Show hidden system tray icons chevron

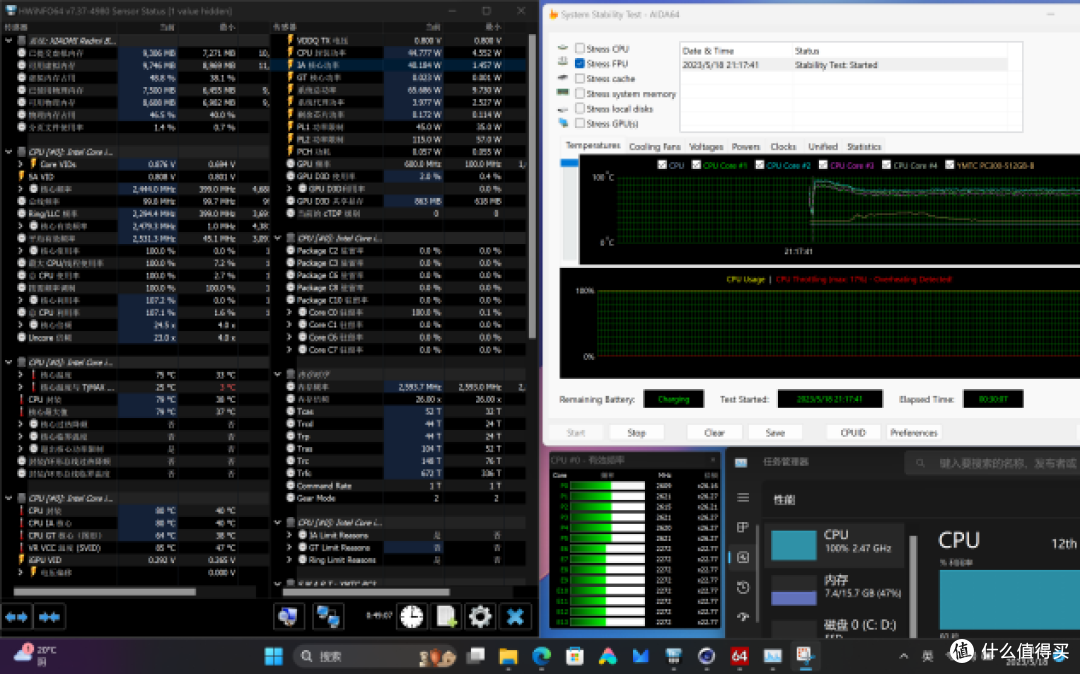[x=904, y=656]
